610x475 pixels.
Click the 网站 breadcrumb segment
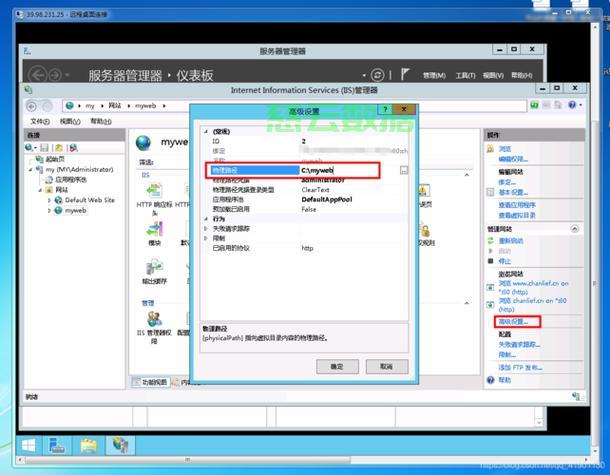[x=114, y=106]
